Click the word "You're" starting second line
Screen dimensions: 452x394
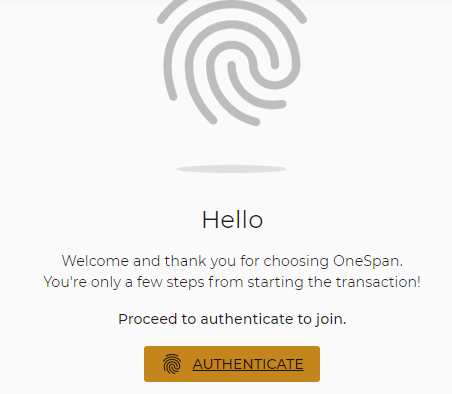[x=65, y=282]
